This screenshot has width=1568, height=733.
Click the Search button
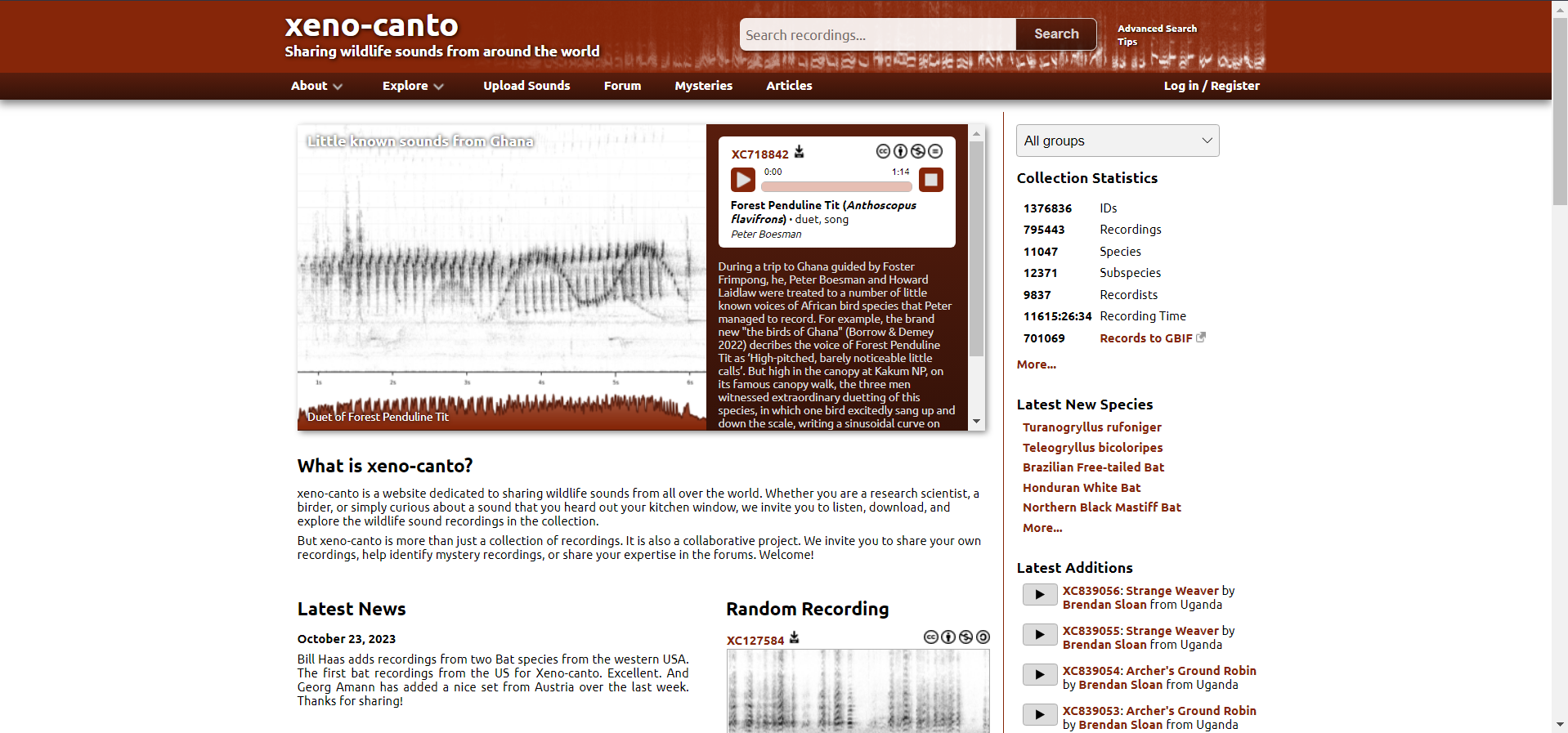pyautogui.click(x=1056, y=34)
